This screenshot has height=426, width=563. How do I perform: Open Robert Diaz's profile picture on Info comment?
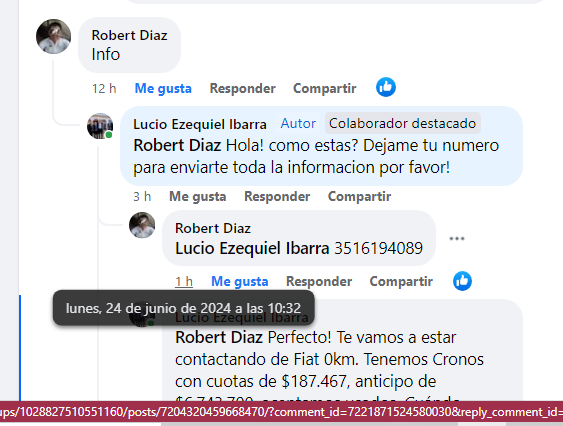click(53, 36)
